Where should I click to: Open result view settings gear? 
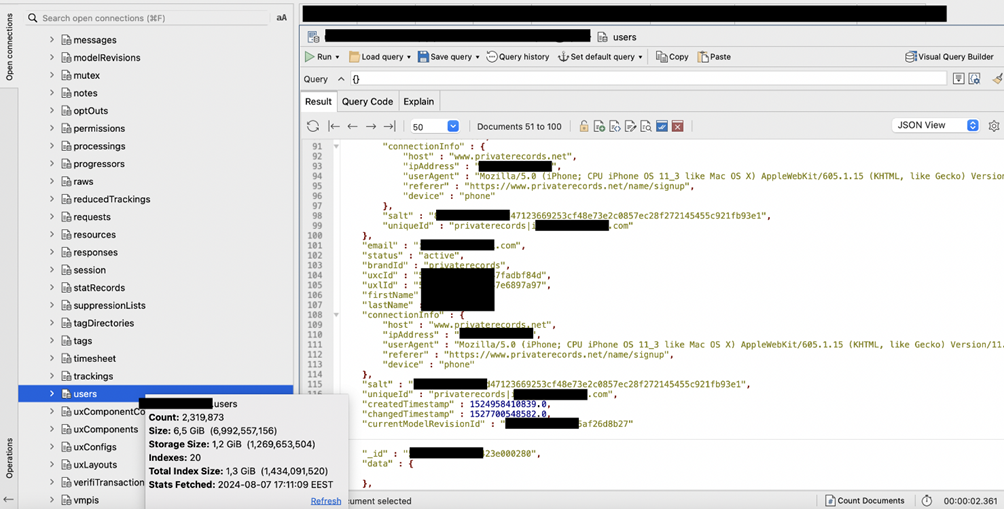coord(993,126)
